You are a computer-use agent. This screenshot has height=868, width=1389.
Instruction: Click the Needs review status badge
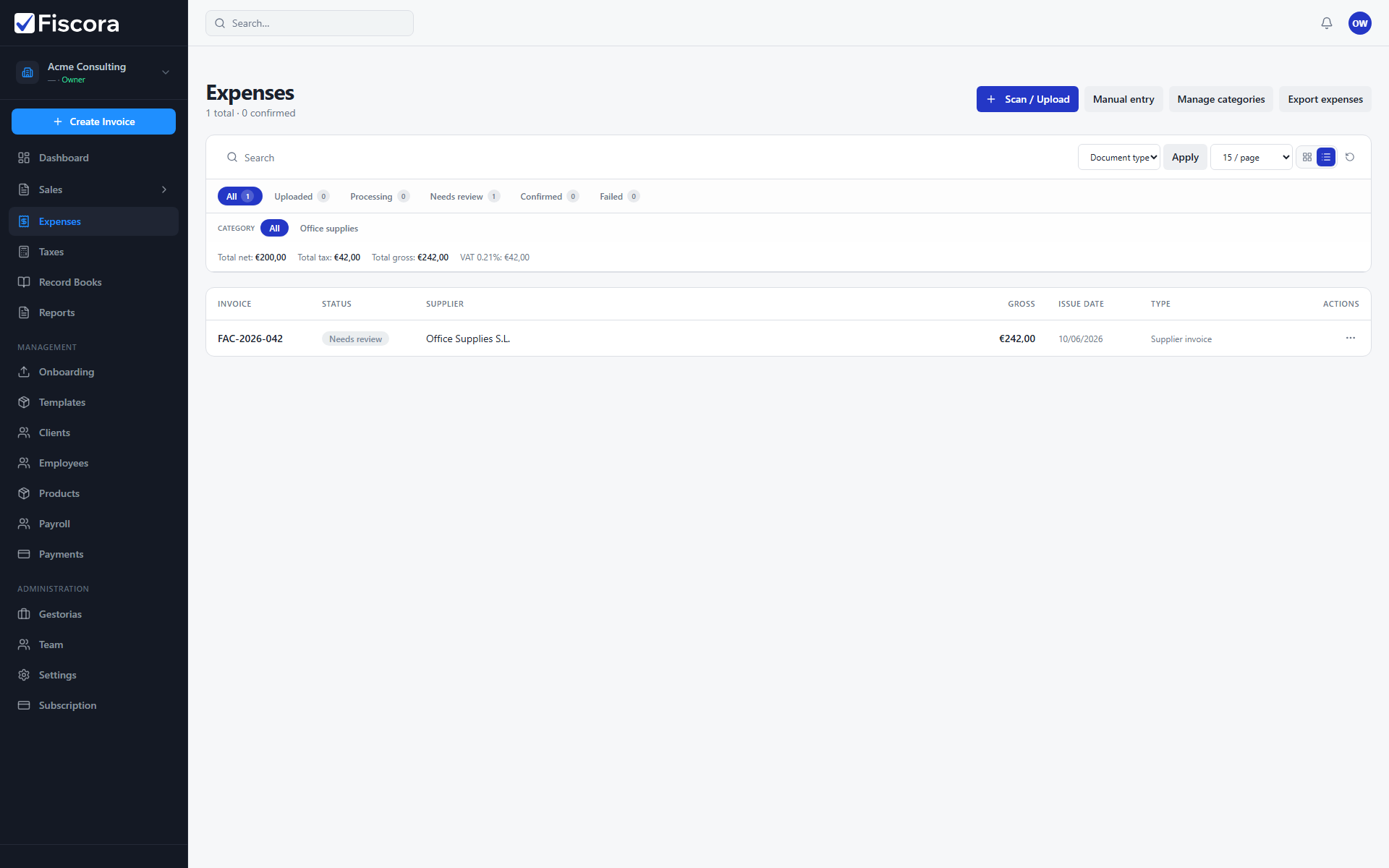[x=355, y=339]
